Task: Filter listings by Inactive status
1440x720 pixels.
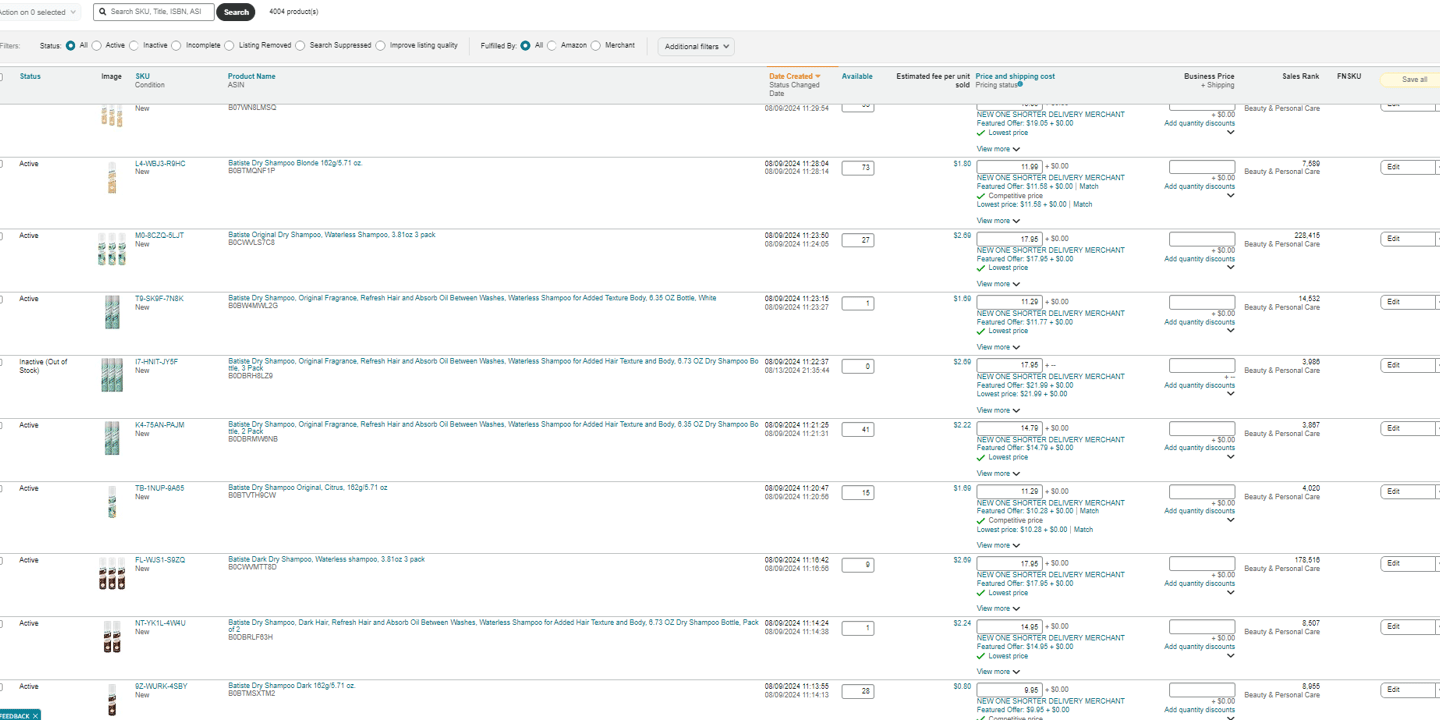Action: click(135, 46)
